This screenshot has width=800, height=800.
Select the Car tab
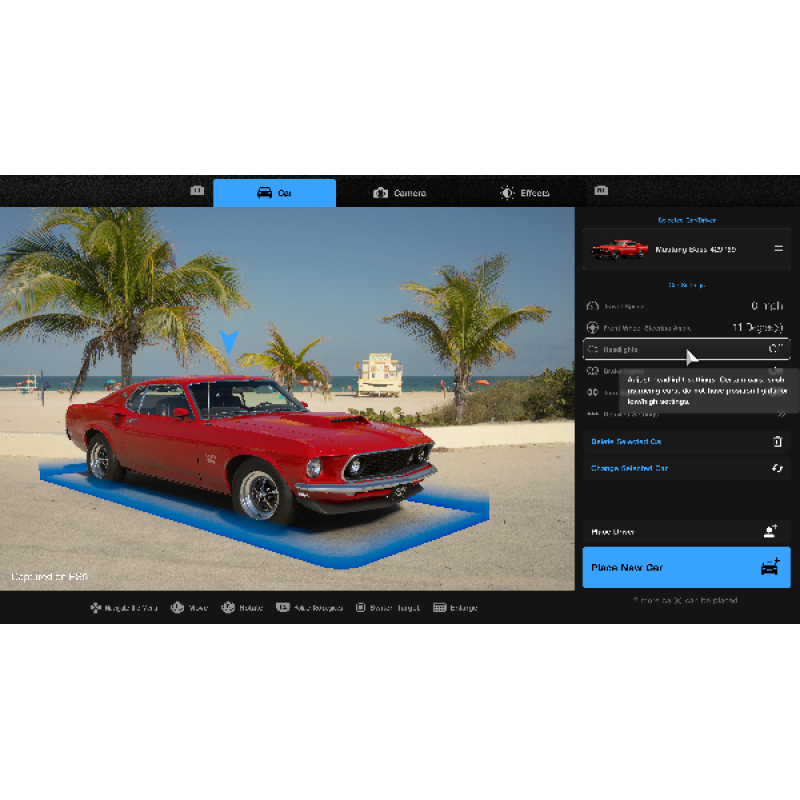coord(275,193)
